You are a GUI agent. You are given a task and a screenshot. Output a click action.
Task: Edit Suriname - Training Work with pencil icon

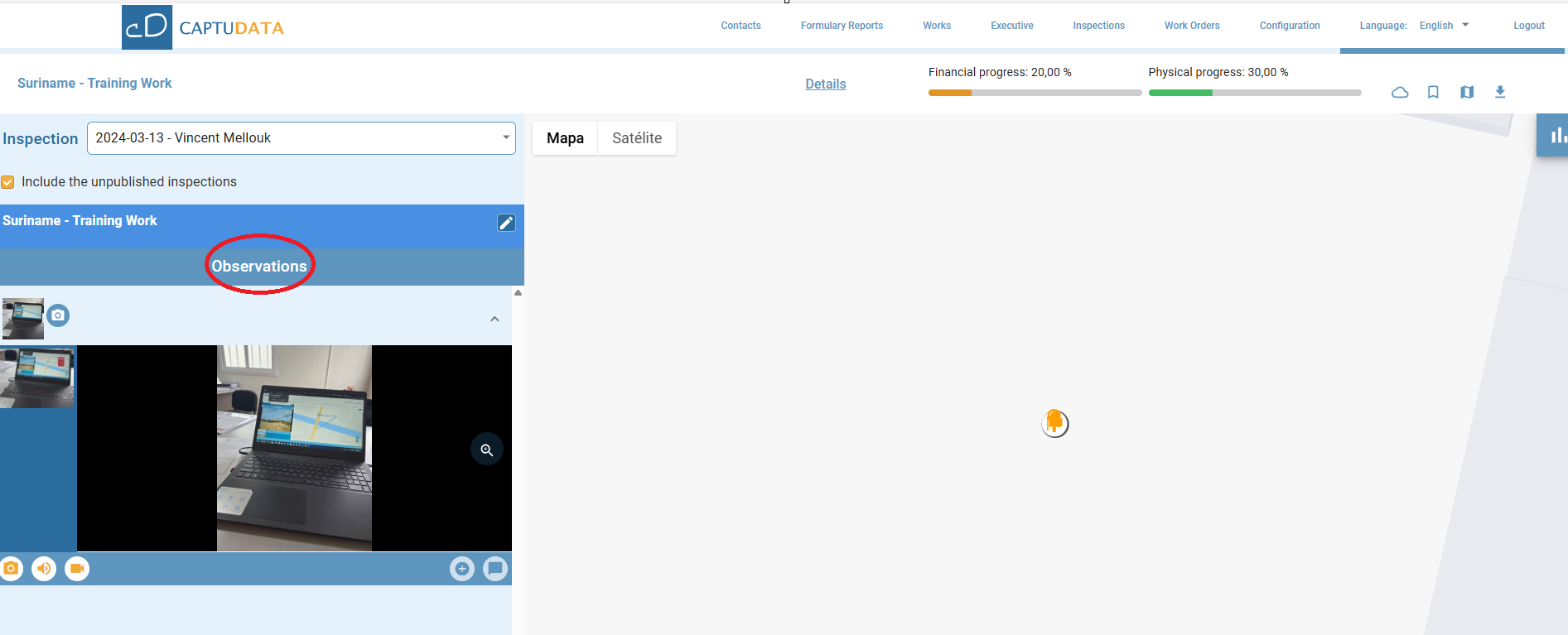coord(506,223)
